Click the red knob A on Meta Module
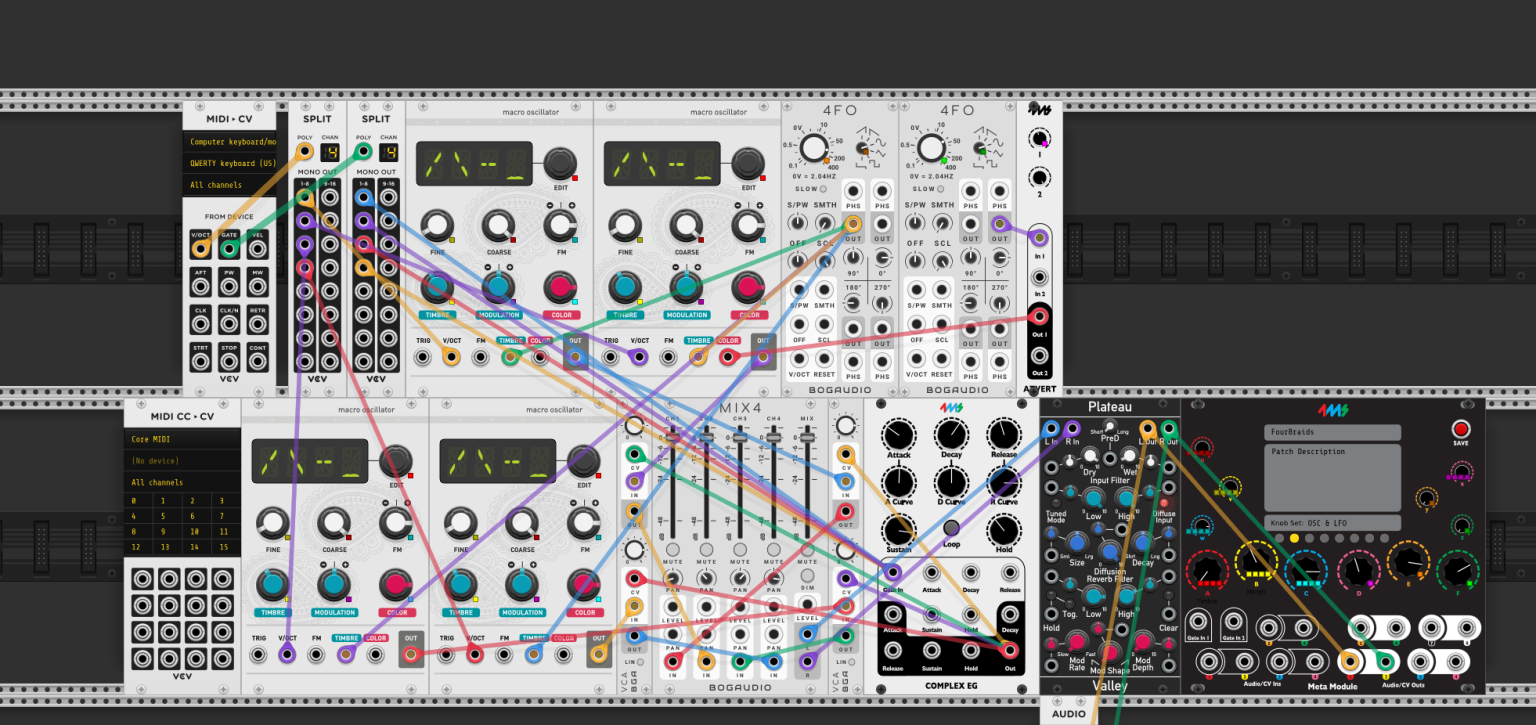The height and width of the screenshot is (725, 1536). pyautogui.click(x=1207, y=571)
